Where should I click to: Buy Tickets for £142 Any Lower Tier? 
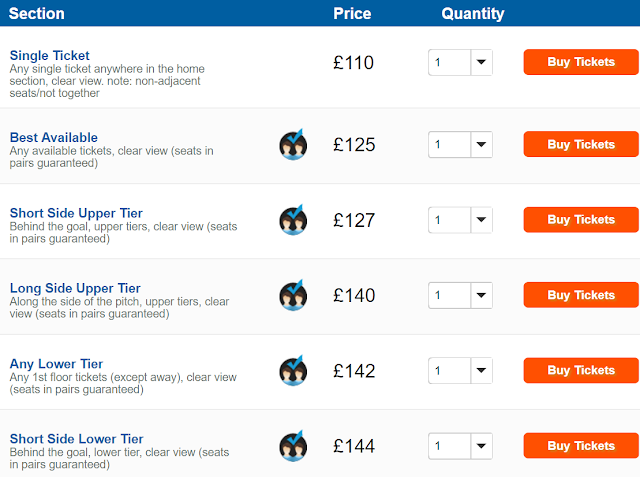coord(581,370)
